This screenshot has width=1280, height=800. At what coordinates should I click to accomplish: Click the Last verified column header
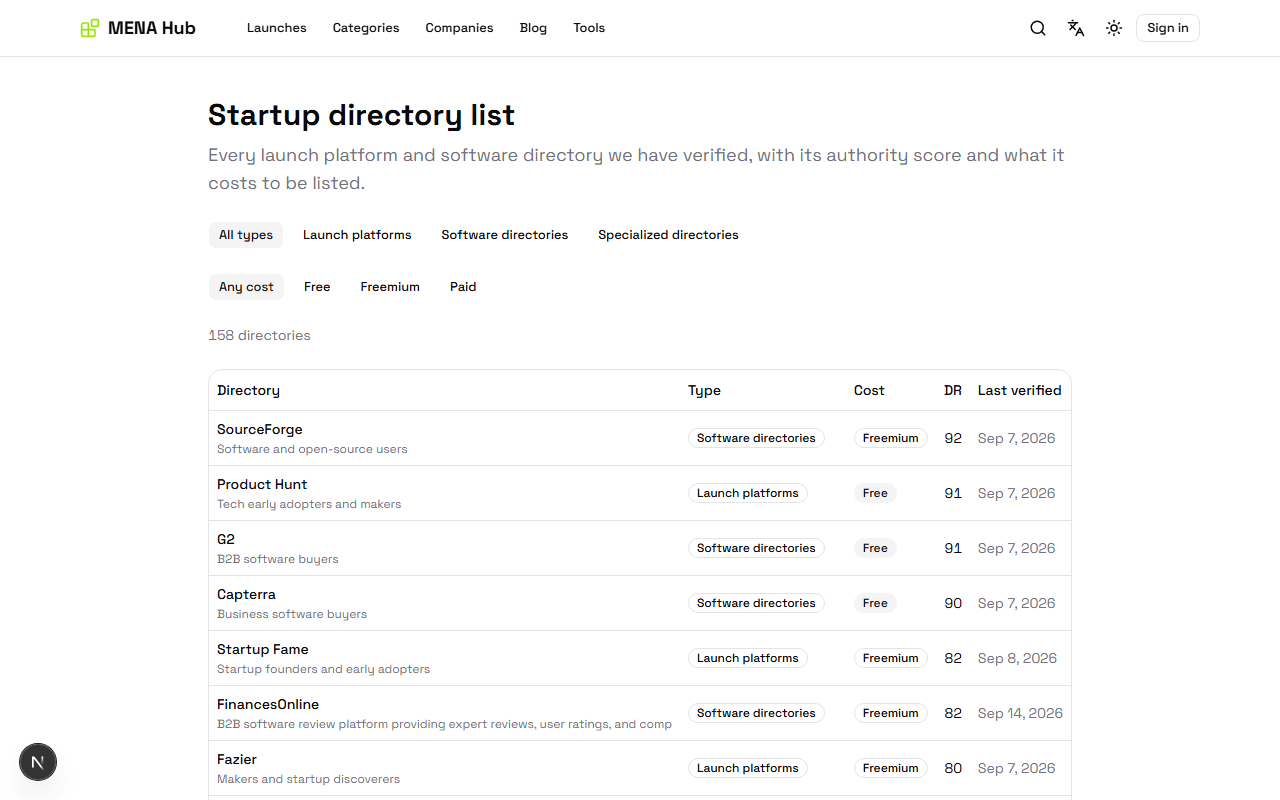(x=1019, y=390)
